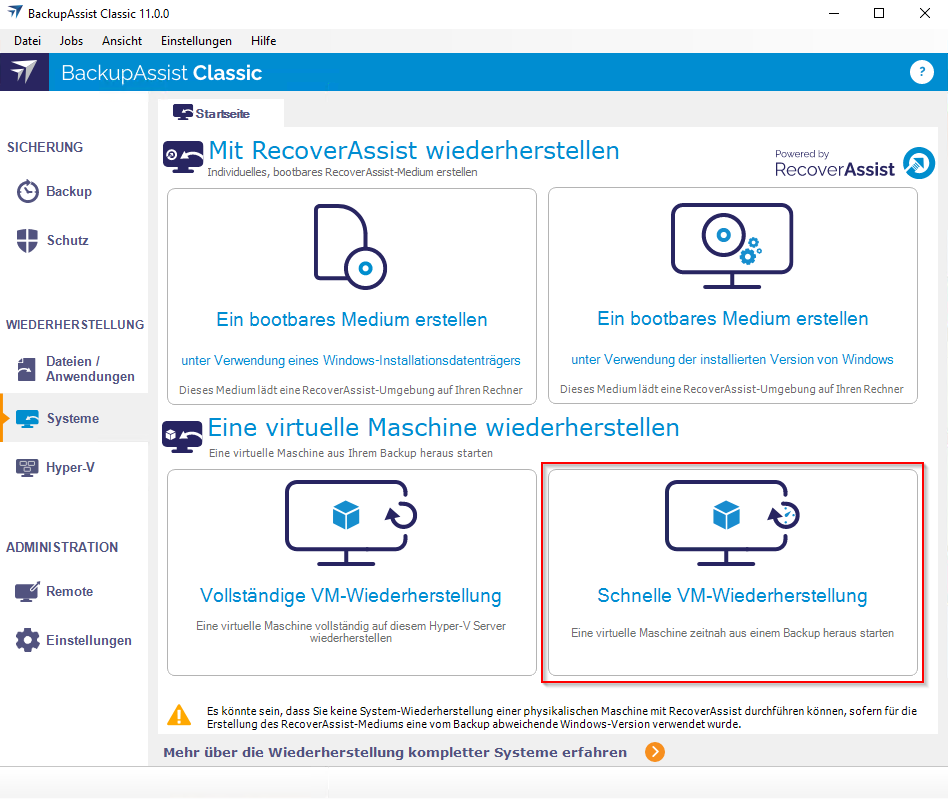Select the Schutz shield icon
The height and width of the screenshot is (799, 948).
pyautogui.click(x=28, y=241)
